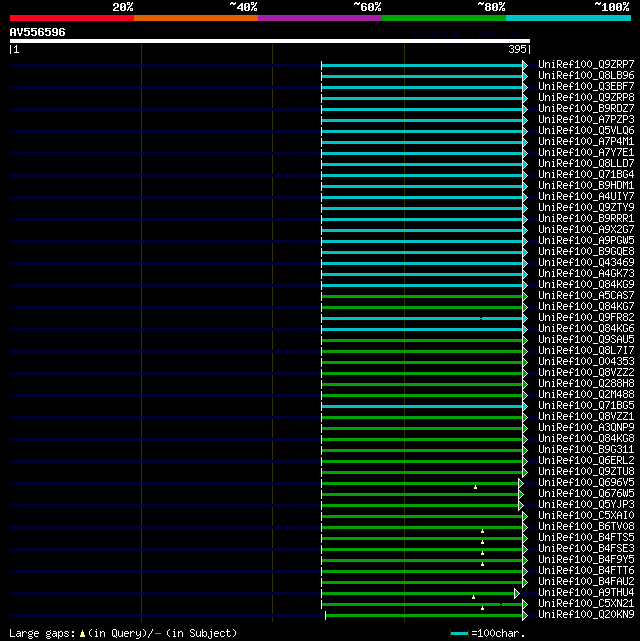
Task: Click the cyan 100char scale bar legend
Action: click(459, 634)
